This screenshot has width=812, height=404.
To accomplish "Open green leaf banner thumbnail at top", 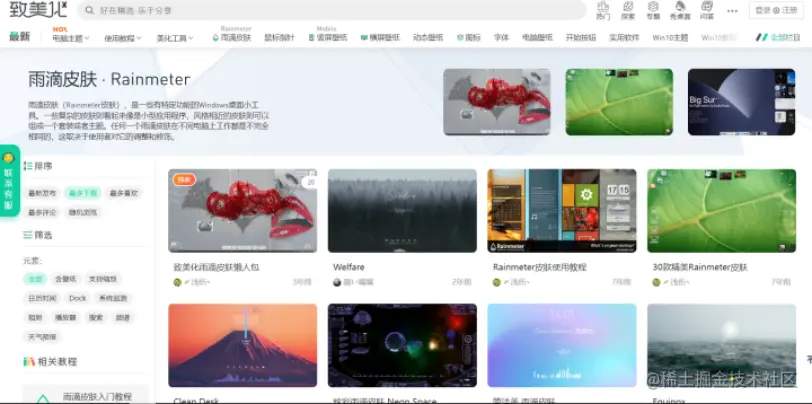I will click(x=619, y=102).
